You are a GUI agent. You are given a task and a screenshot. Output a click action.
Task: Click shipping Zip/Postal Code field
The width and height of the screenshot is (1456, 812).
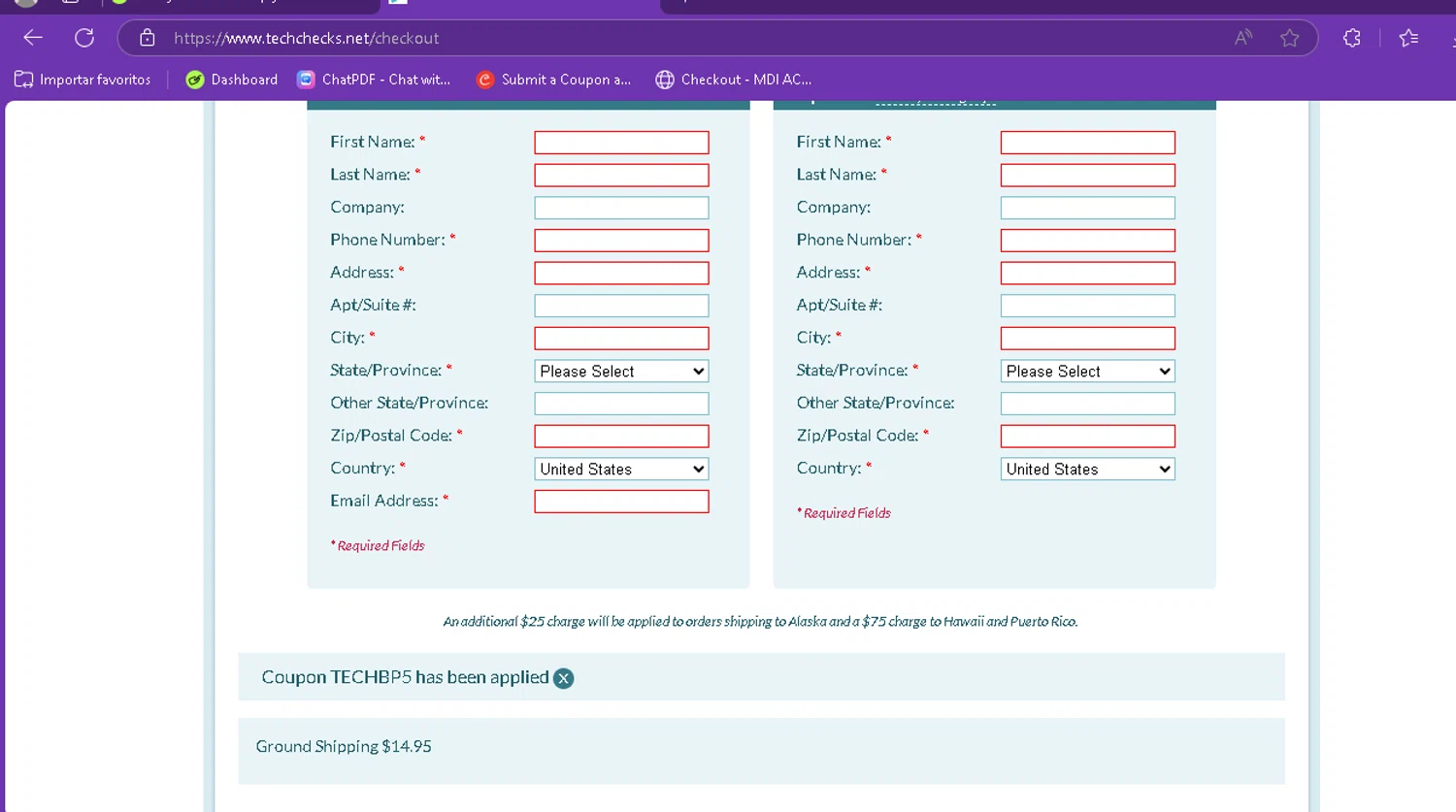pyautogui.click(x=1088, y=436)
